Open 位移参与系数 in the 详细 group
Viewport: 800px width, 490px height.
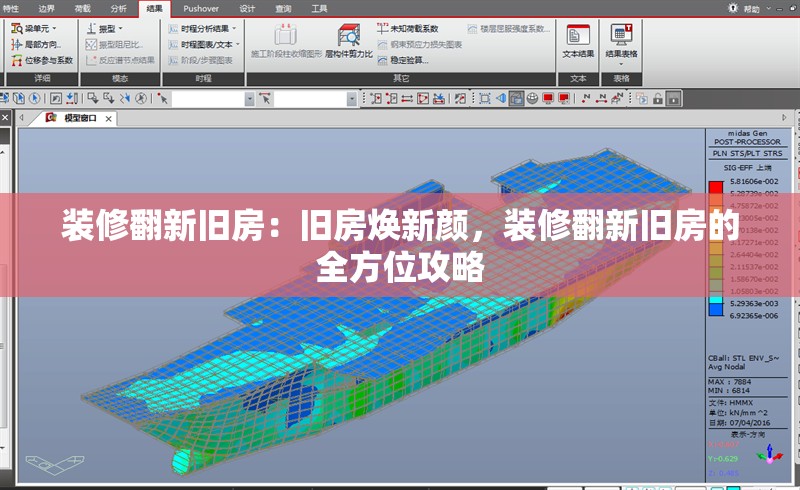(x=42, y=60)
